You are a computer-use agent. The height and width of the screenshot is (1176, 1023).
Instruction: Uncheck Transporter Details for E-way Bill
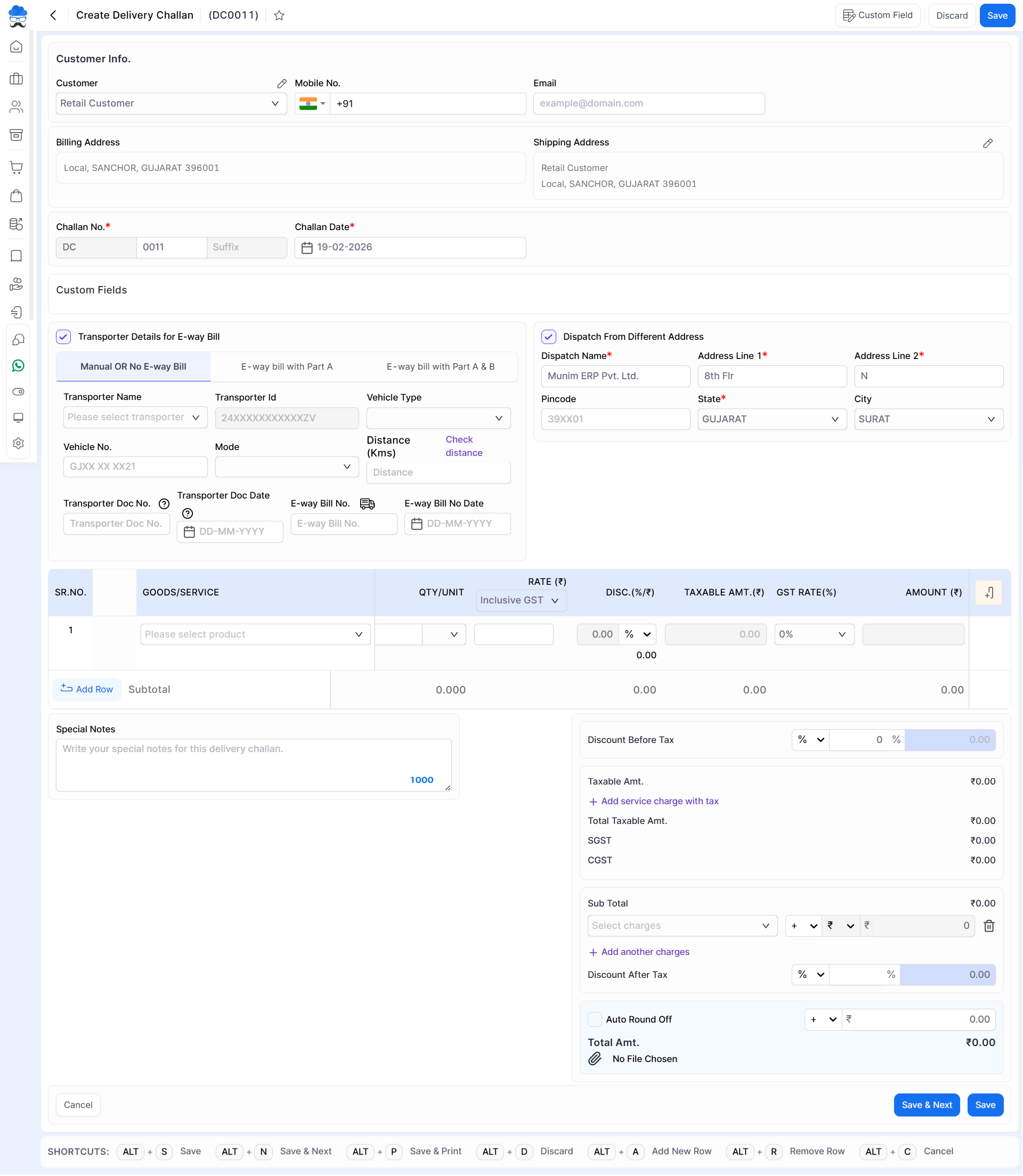63,337
